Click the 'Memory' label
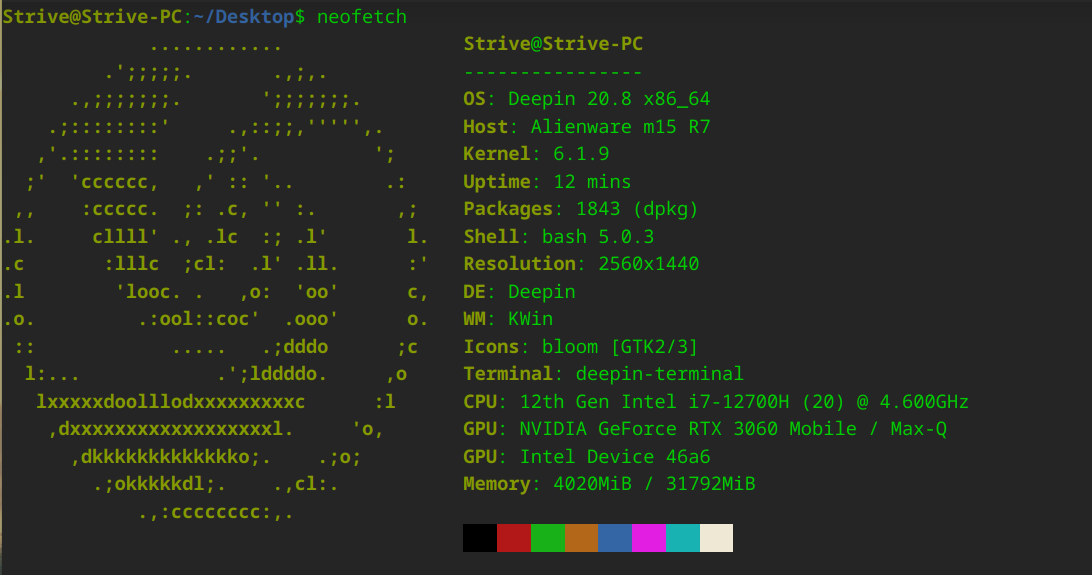The height and width of the screenshot is (575, 1092). (497, 484)
